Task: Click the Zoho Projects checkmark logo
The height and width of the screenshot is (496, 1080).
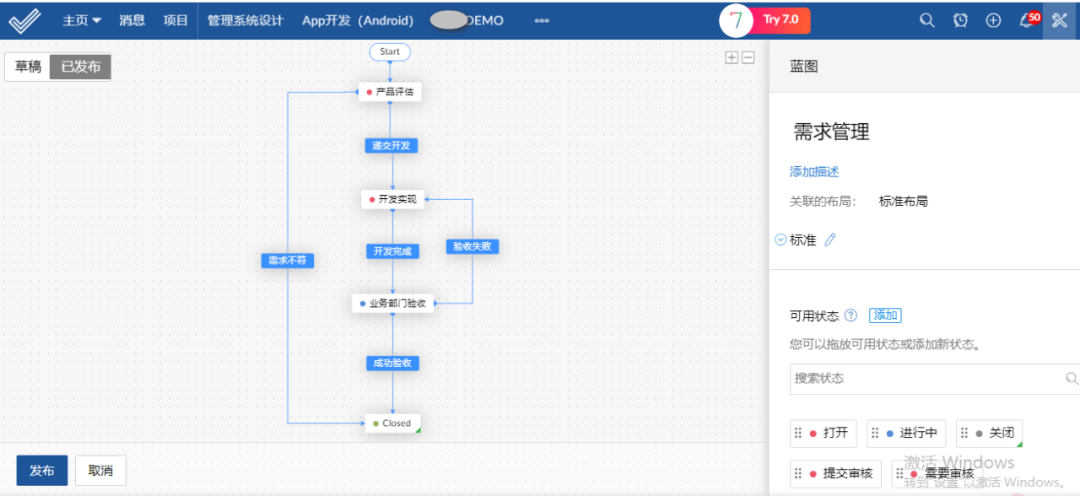Action: pos(24,20)
